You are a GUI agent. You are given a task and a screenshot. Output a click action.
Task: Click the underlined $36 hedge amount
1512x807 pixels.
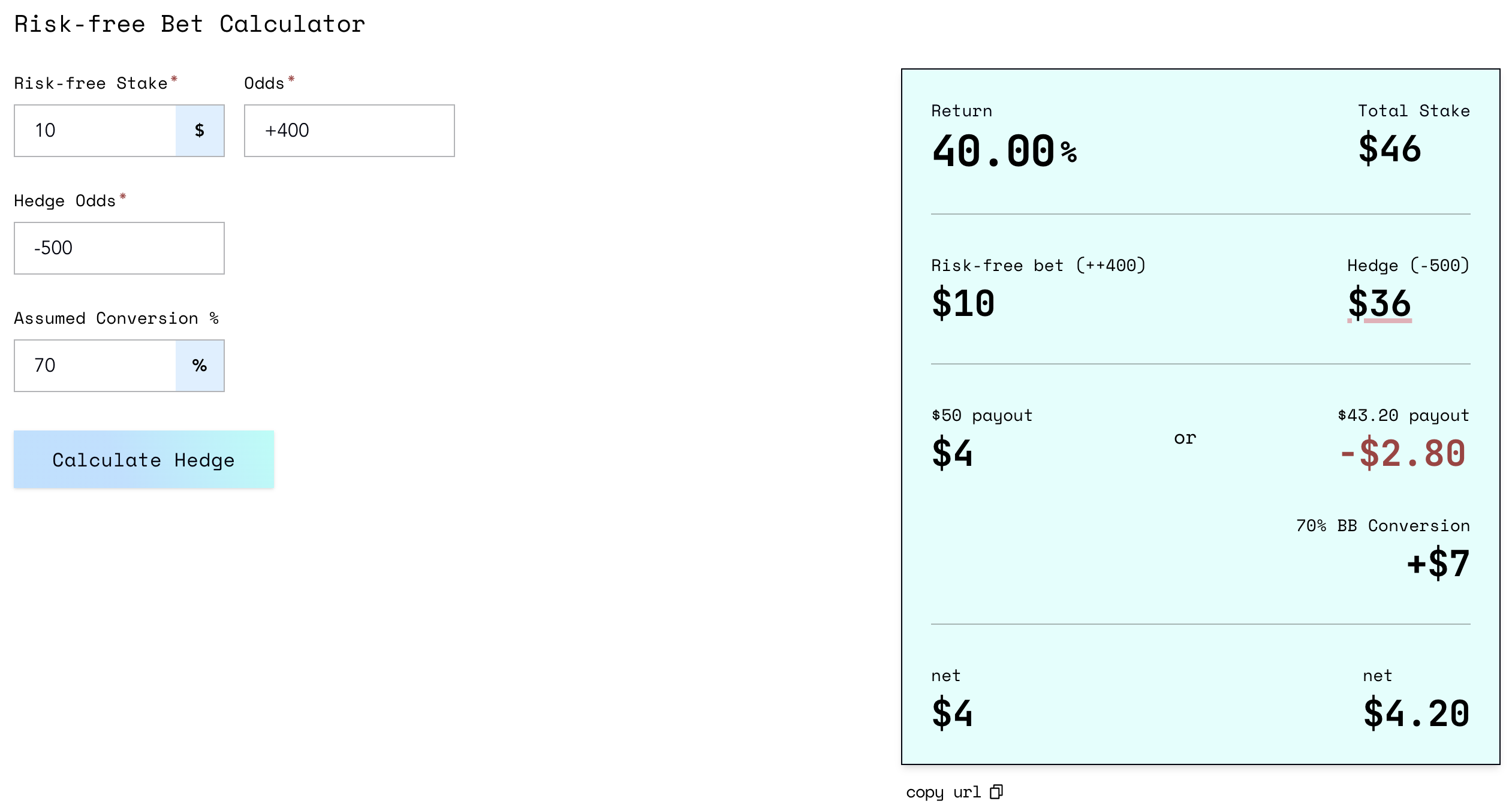point(1379,303)
